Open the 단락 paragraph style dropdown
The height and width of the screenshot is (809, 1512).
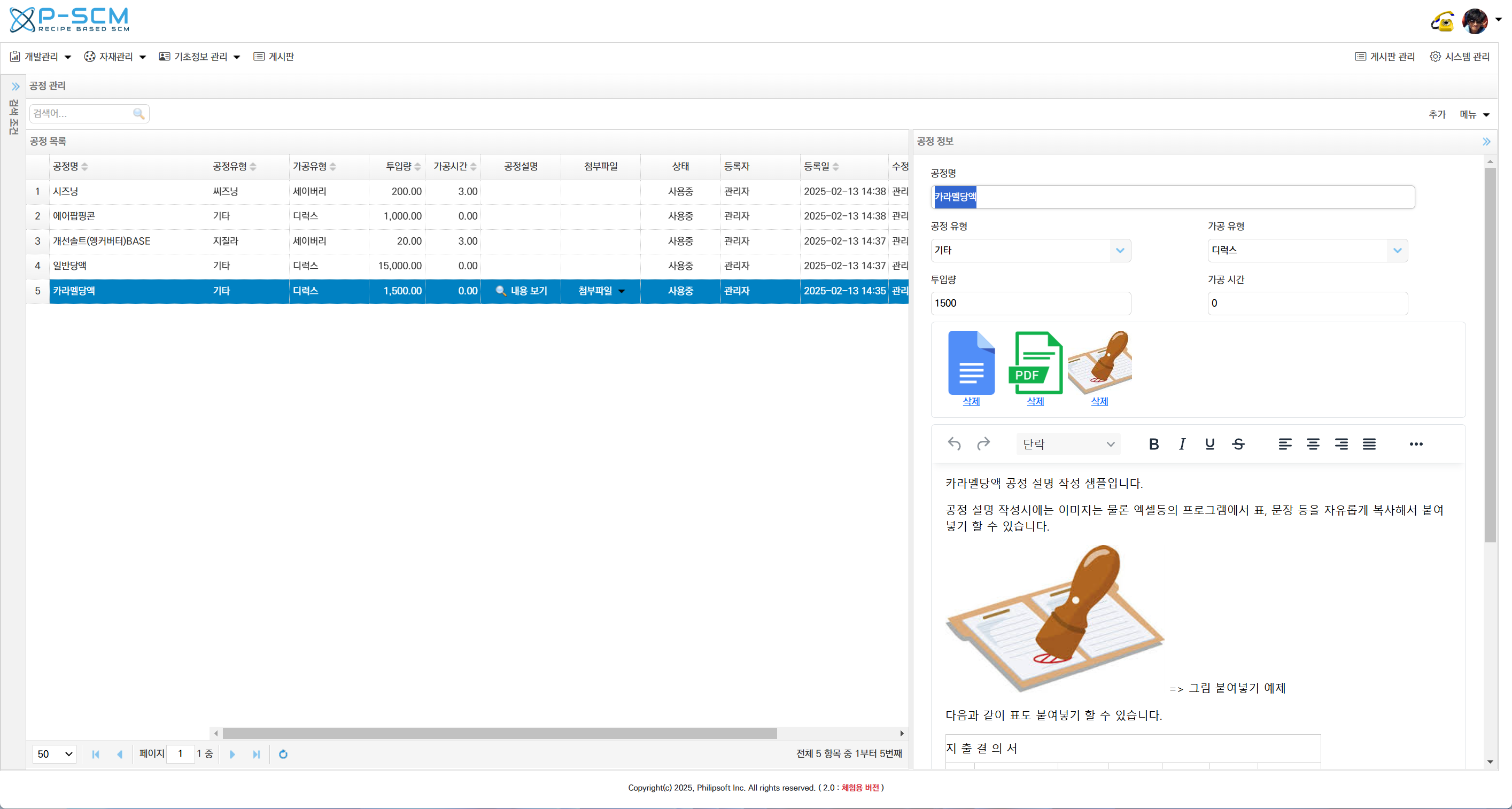tap(1068, 444)
